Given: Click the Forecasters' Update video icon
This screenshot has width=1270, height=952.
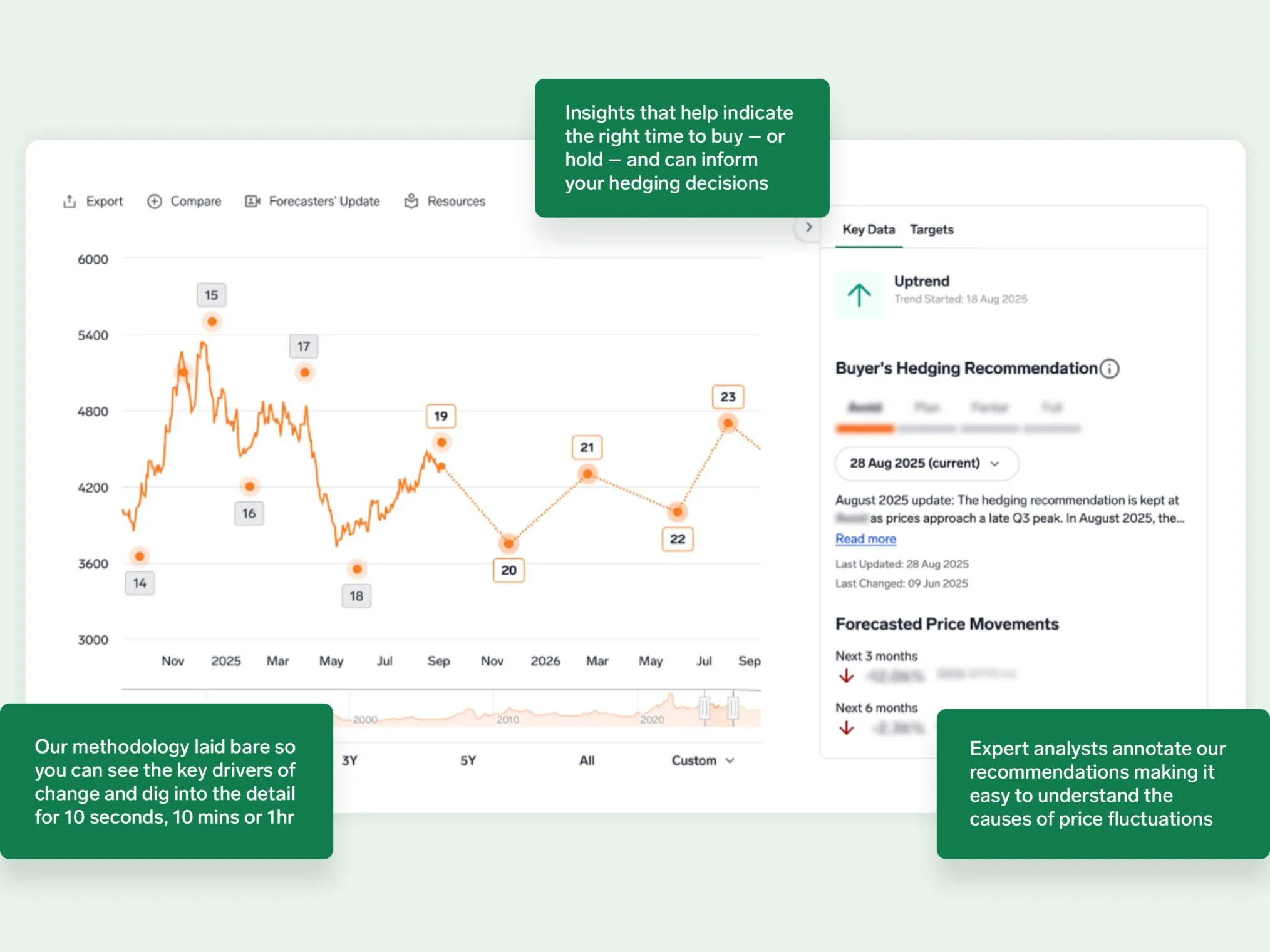Looking at the screenshot, I should (x=252, y=202).
